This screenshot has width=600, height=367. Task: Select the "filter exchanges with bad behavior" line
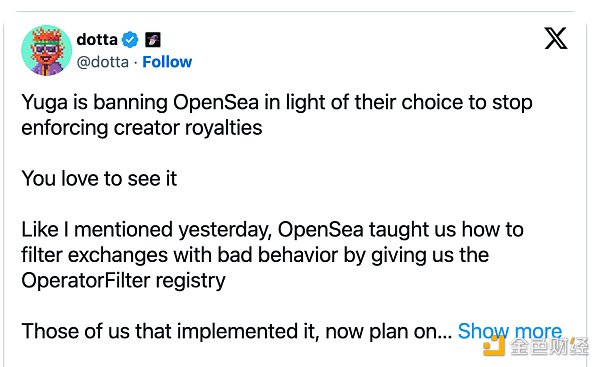(255, 255)
